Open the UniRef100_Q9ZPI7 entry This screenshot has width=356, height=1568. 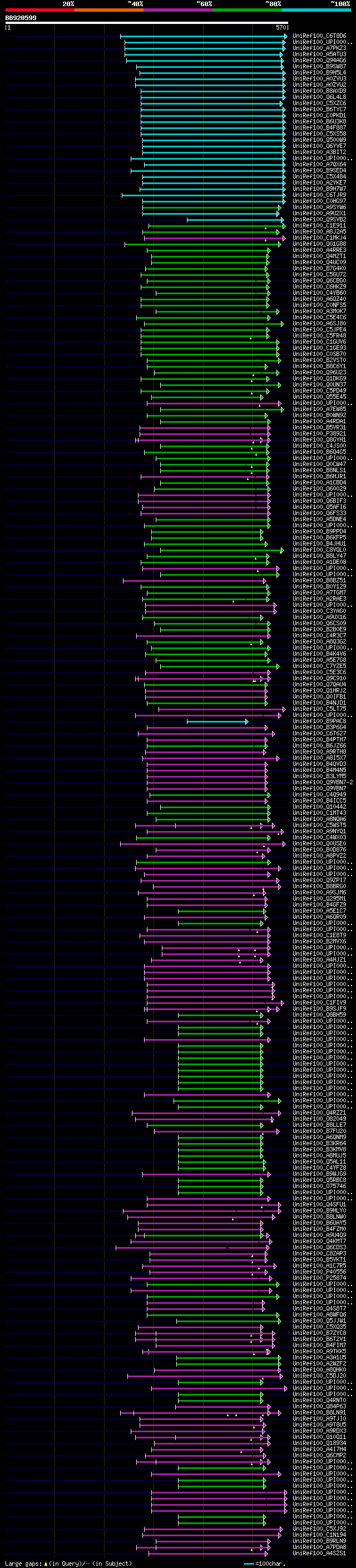click(319, 881)
